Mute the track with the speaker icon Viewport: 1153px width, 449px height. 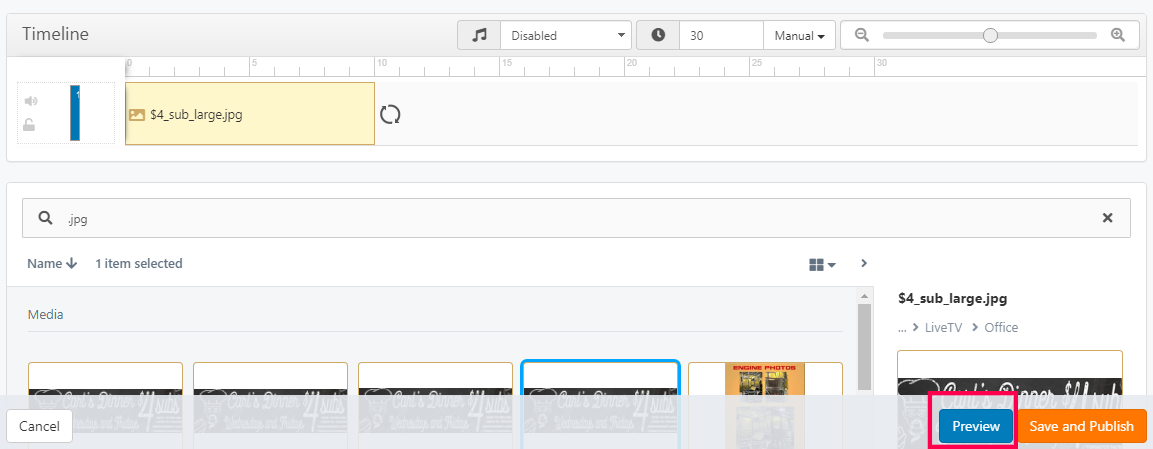(x=31, y=101)
